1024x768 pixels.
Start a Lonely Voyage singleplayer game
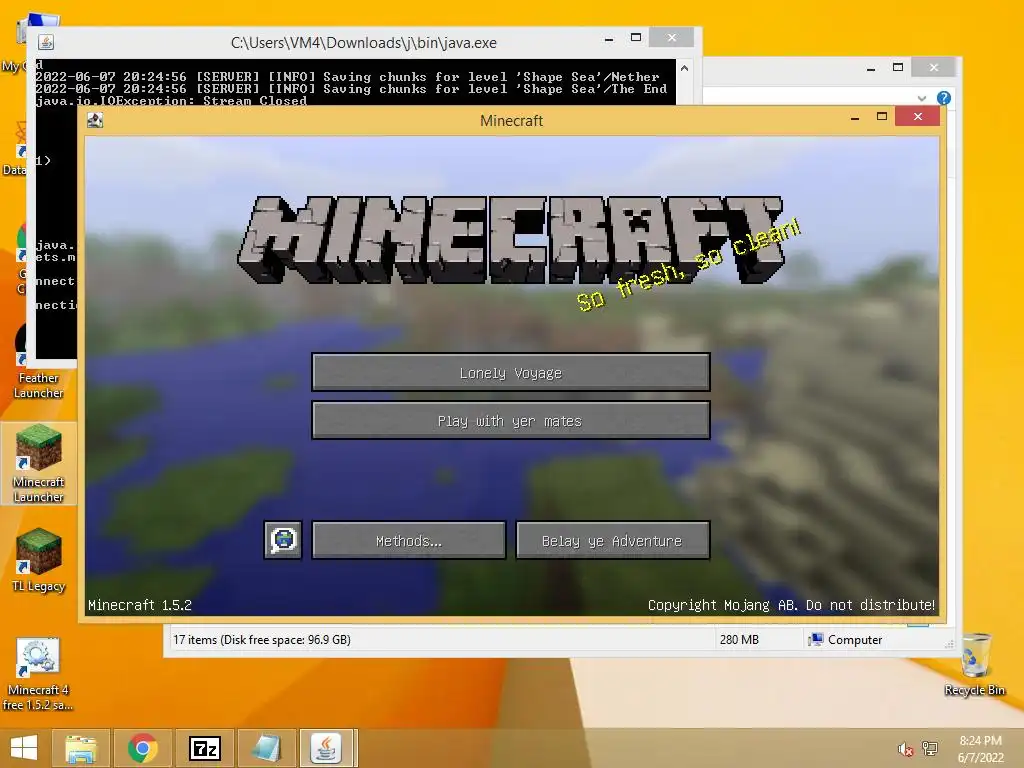511,373
